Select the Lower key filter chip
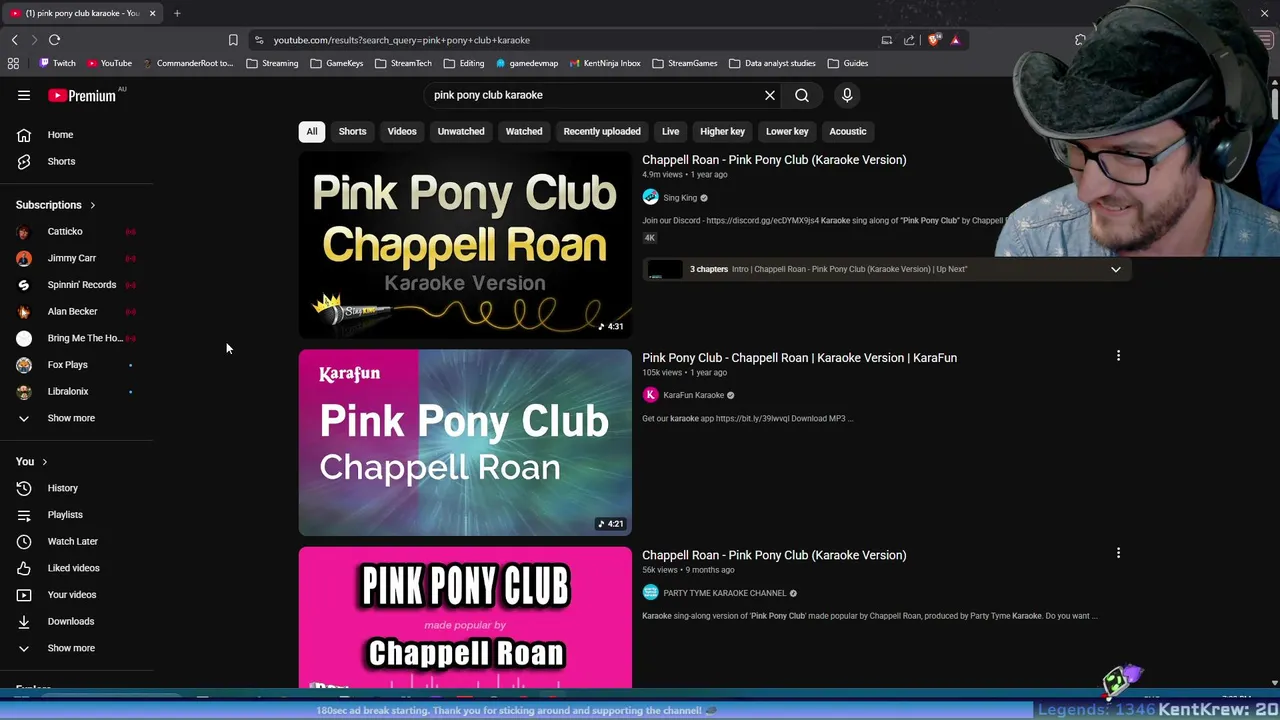This screenshot has width=1280, height=720. [x=787, y=131]
